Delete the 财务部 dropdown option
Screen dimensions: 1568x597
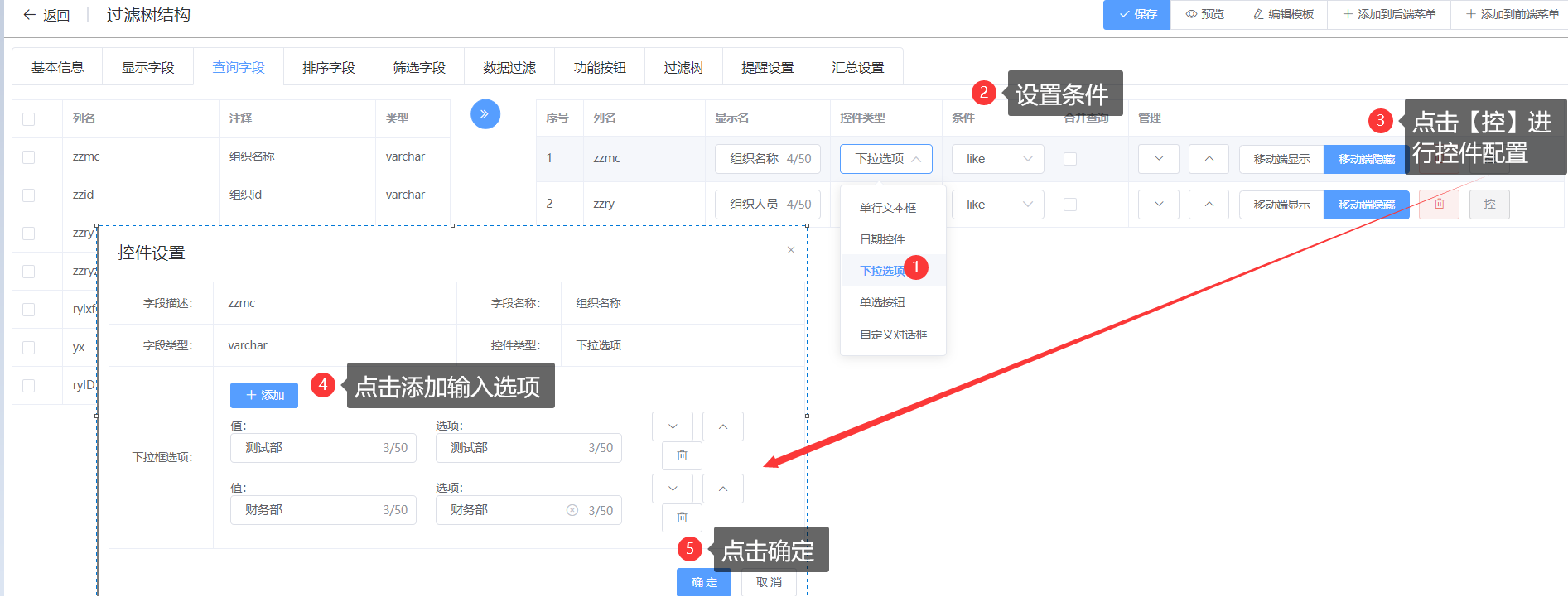682,518
